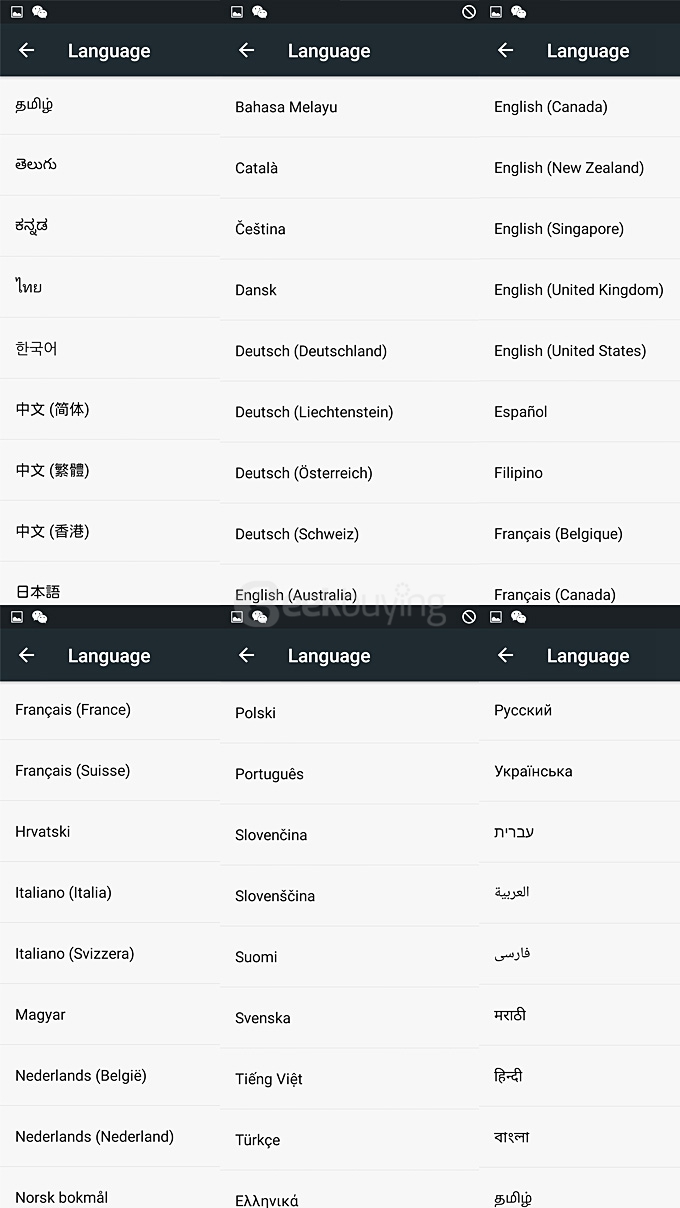Select Українська from the list
The height and width of the screenshot is (1208, 680).
[533, 772]
